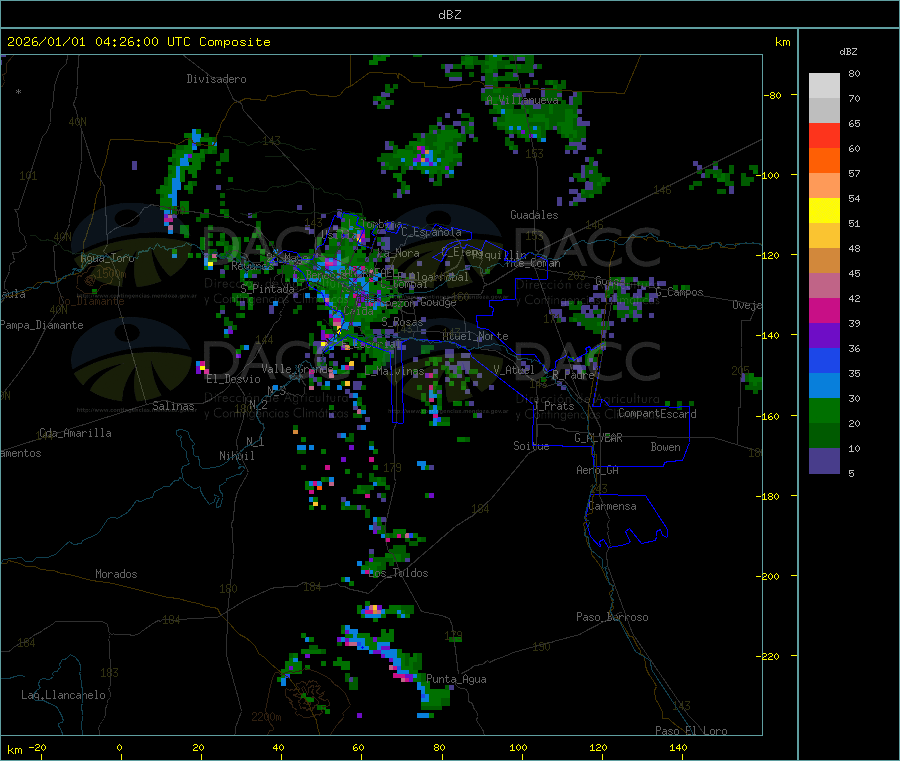Click the blue 35 dBZ legend swatch
The height and width of the screenshot is (761, 900).
(x=824, y=360)
